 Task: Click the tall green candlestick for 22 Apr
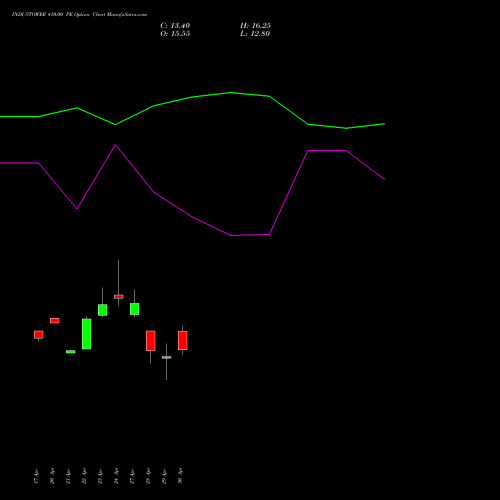87,334
